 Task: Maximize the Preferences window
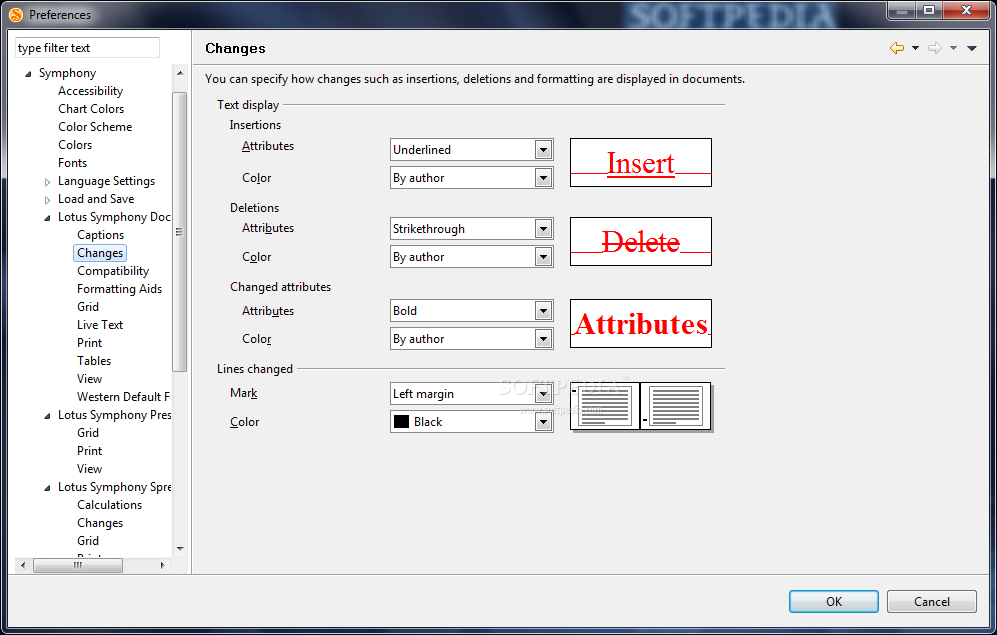(x=928, y=10)
